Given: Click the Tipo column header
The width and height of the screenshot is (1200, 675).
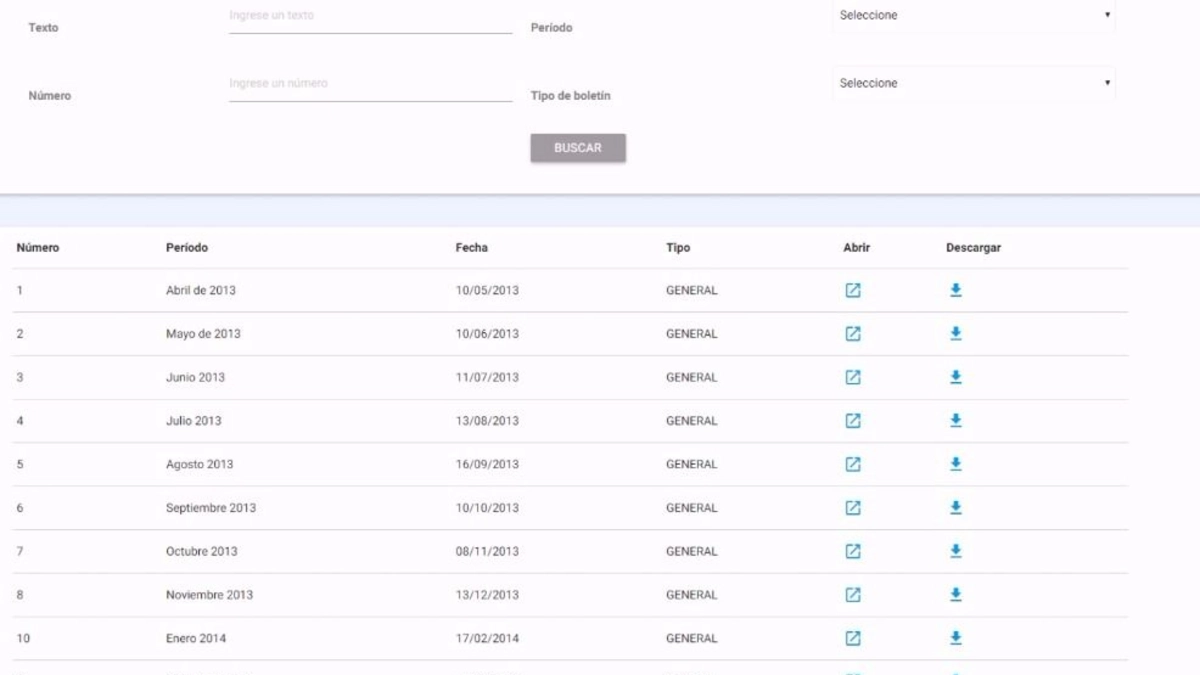Looking at the screenshot, I should tap(678, 248).
